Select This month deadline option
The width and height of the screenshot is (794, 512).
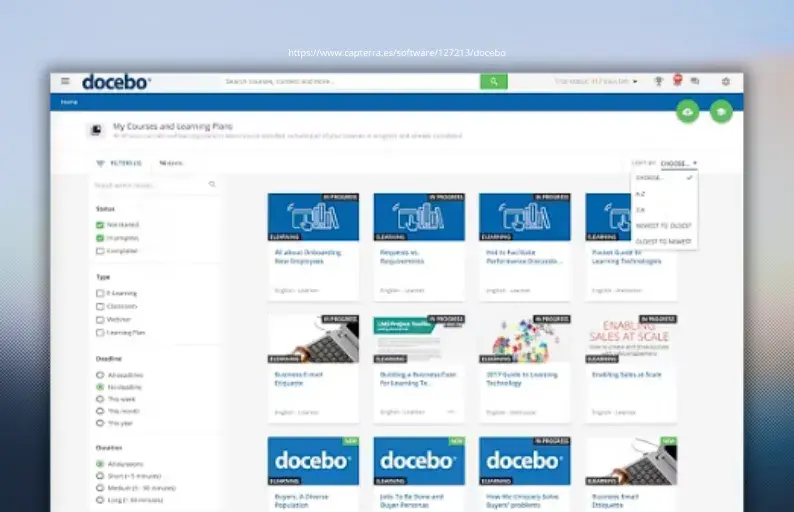point(100,411)
